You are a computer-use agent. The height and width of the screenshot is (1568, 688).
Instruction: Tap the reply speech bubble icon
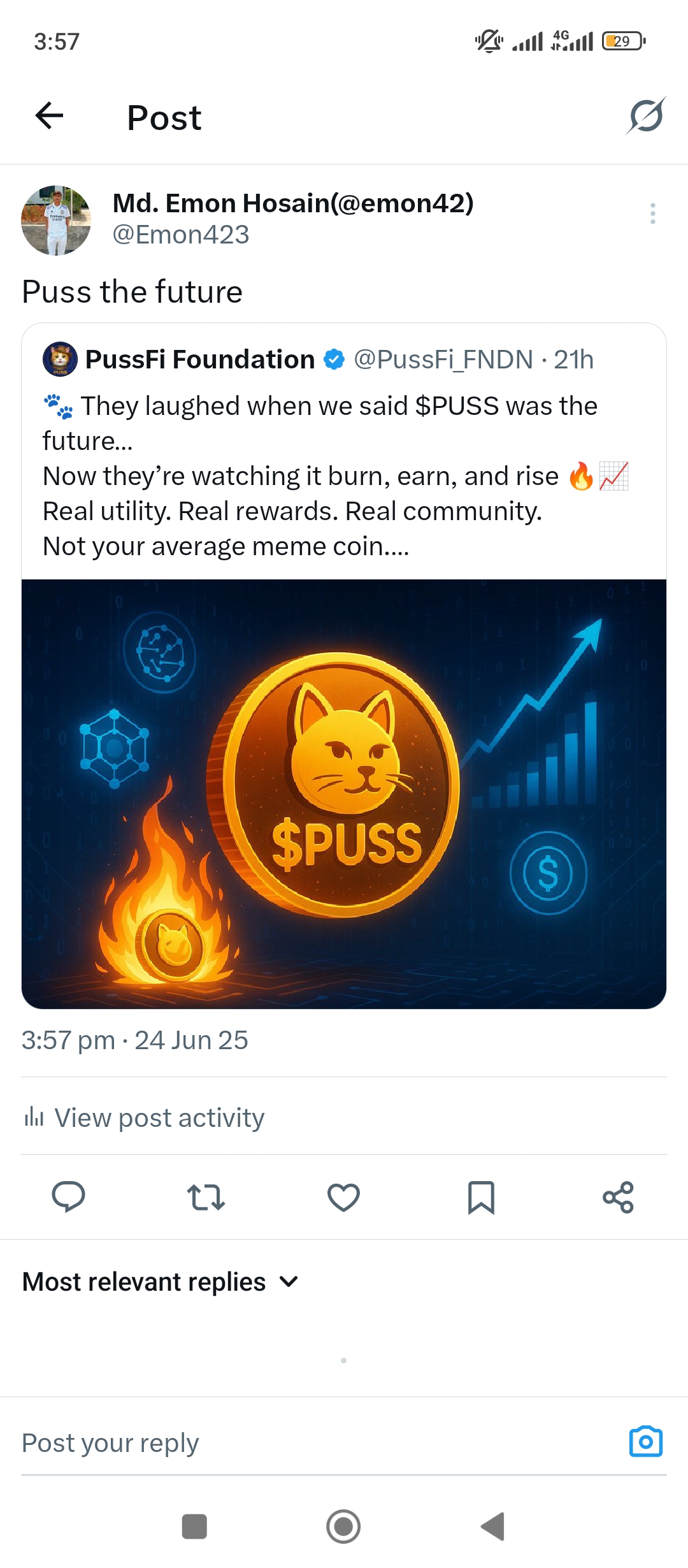pyautogui.click(x=68, y=1196)
